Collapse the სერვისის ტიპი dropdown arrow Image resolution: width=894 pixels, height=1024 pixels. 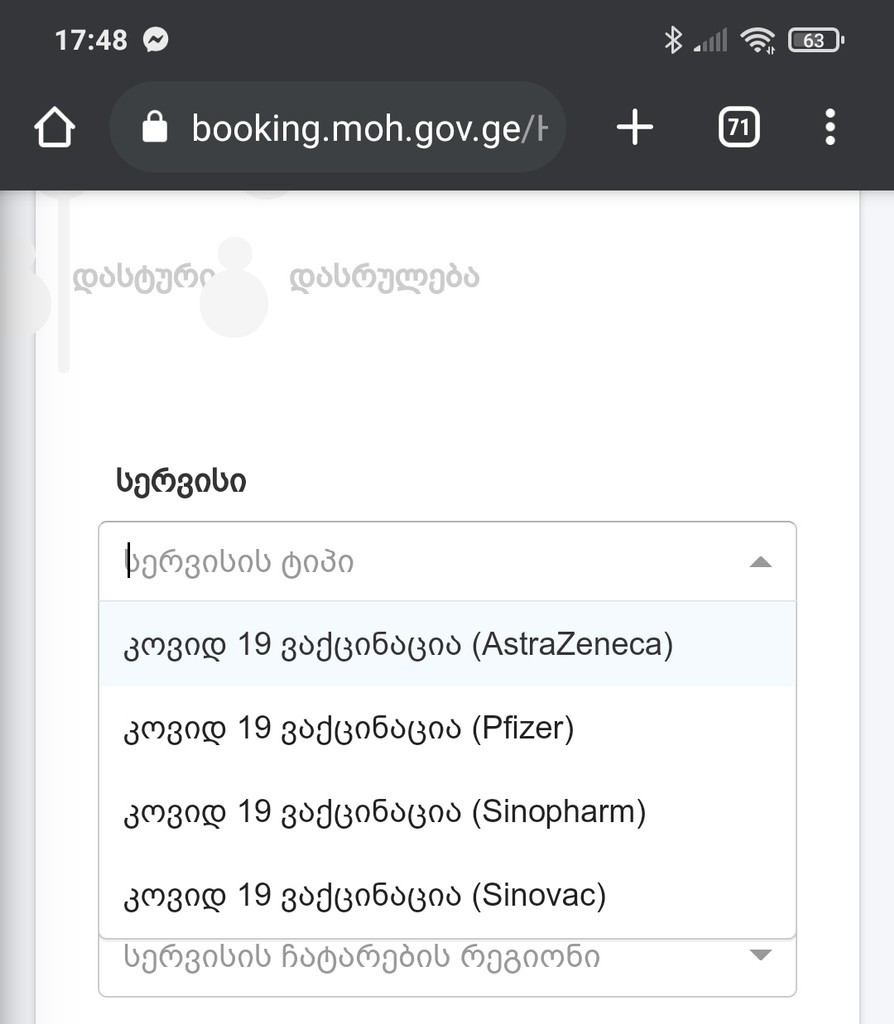(x=760, y=562)
